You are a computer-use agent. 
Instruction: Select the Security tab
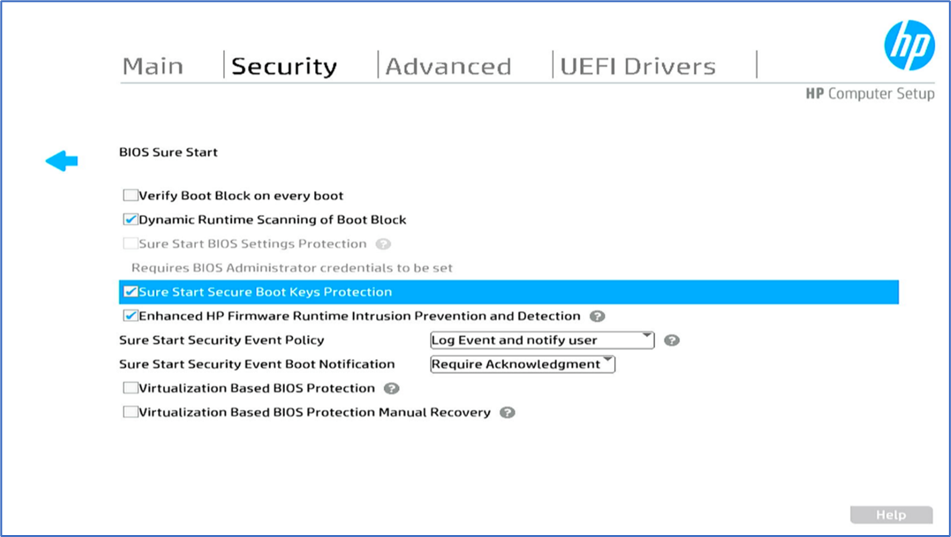coord(284,67)
